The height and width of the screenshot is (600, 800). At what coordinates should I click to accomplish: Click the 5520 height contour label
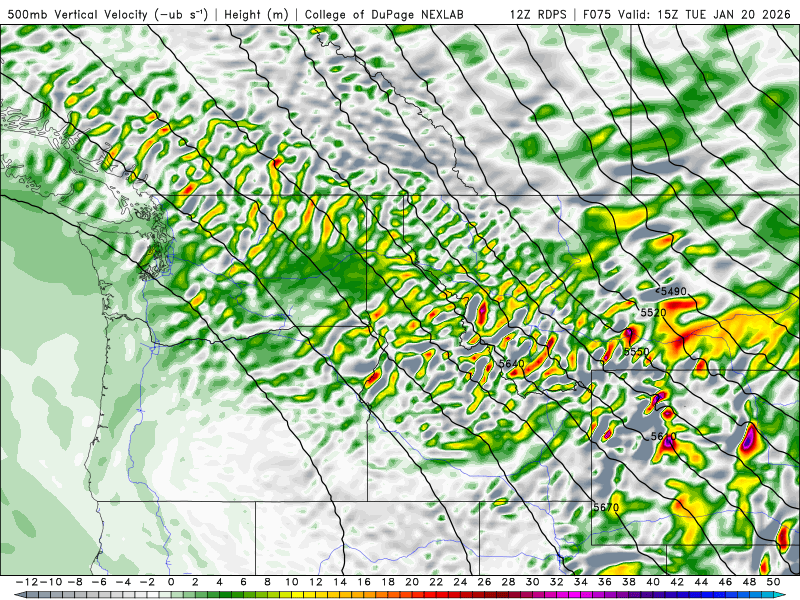(x=653, y=312)
